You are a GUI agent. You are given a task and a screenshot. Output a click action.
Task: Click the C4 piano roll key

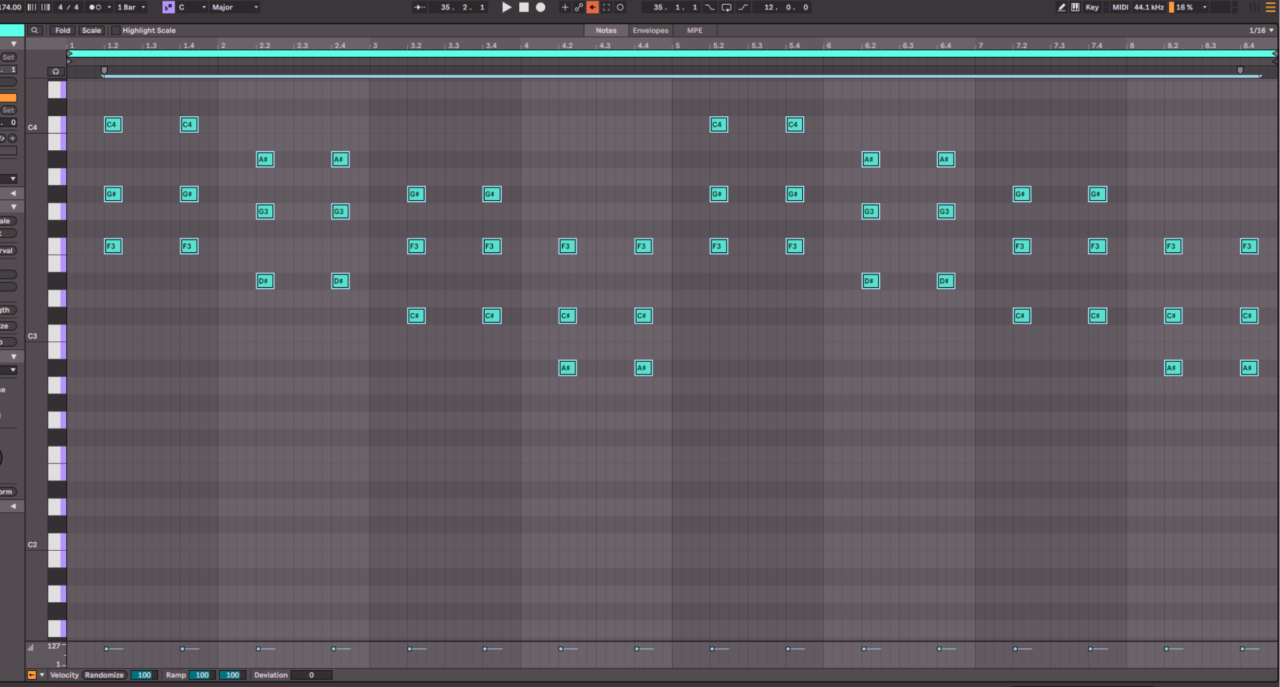tap(56, 125)
